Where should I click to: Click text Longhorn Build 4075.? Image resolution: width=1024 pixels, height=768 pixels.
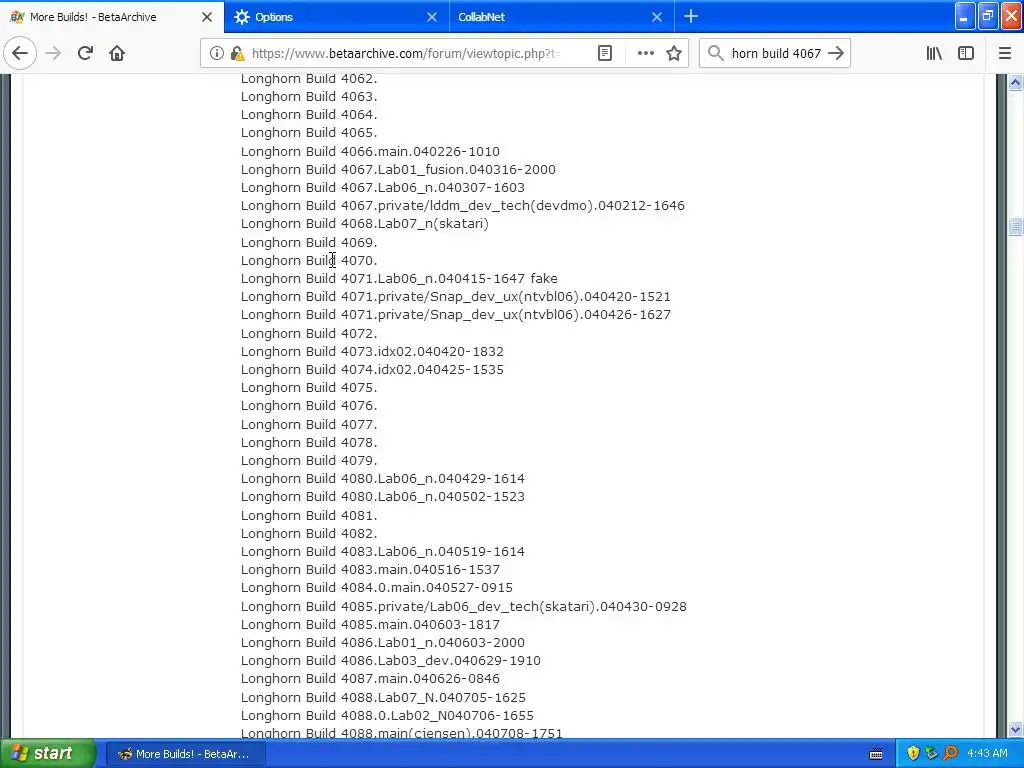(309, 388)
